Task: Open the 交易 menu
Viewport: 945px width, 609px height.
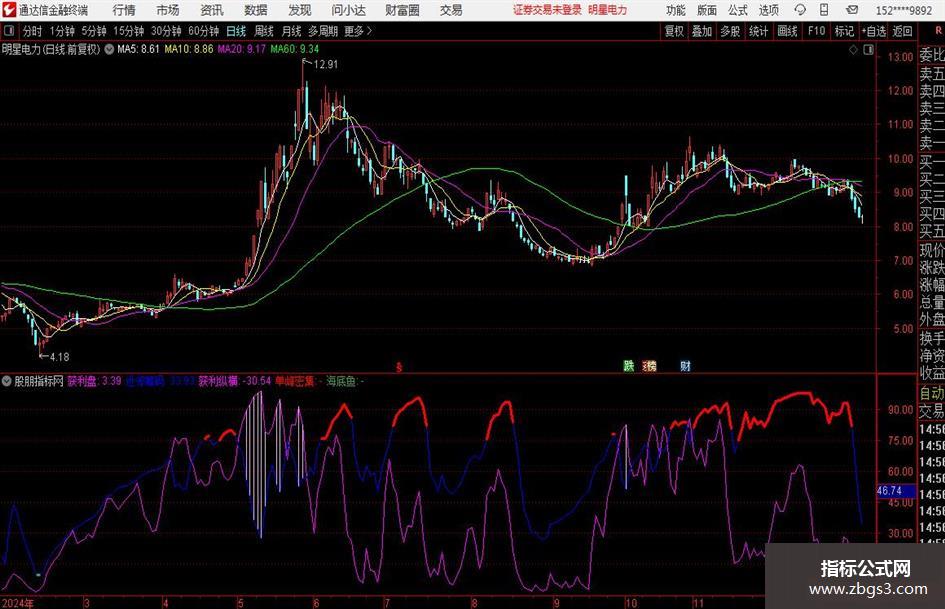Action: click(x=451, y=10)
